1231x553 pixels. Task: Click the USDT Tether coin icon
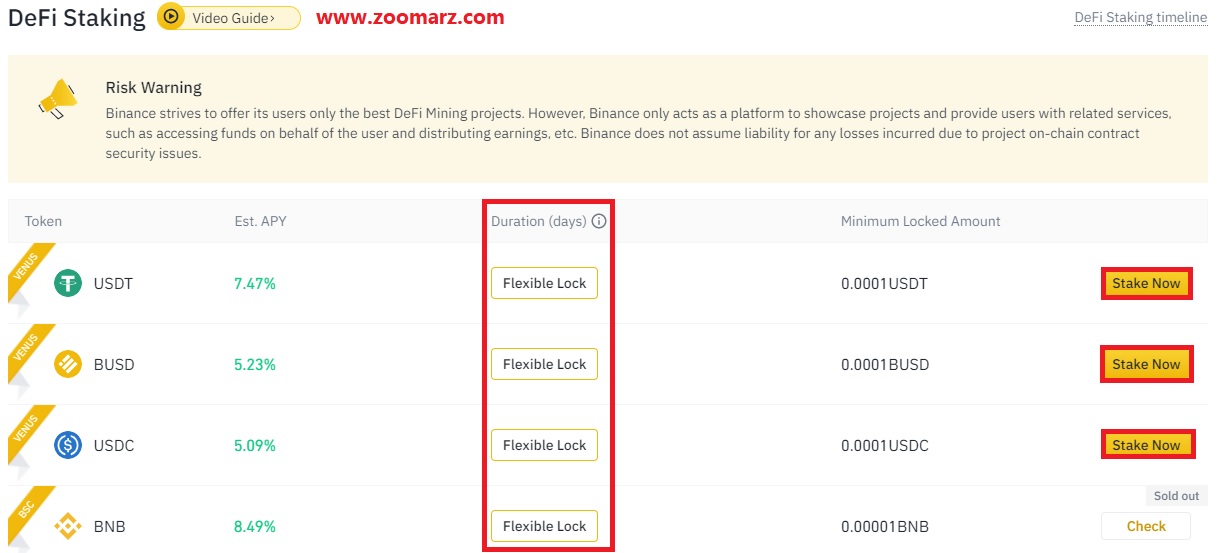(68, 283)
